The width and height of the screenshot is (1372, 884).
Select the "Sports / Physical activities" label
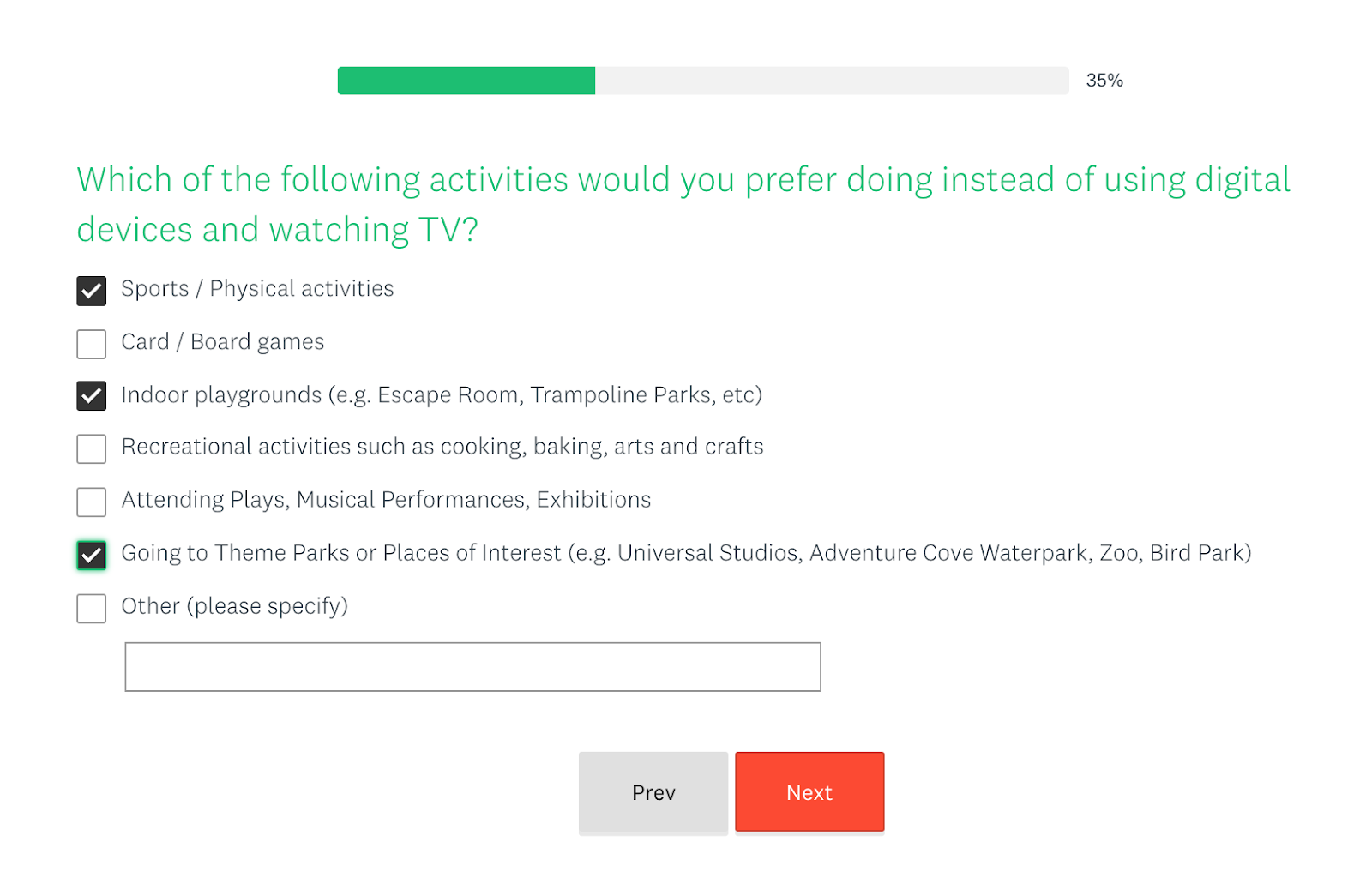(x=257, y=289)
